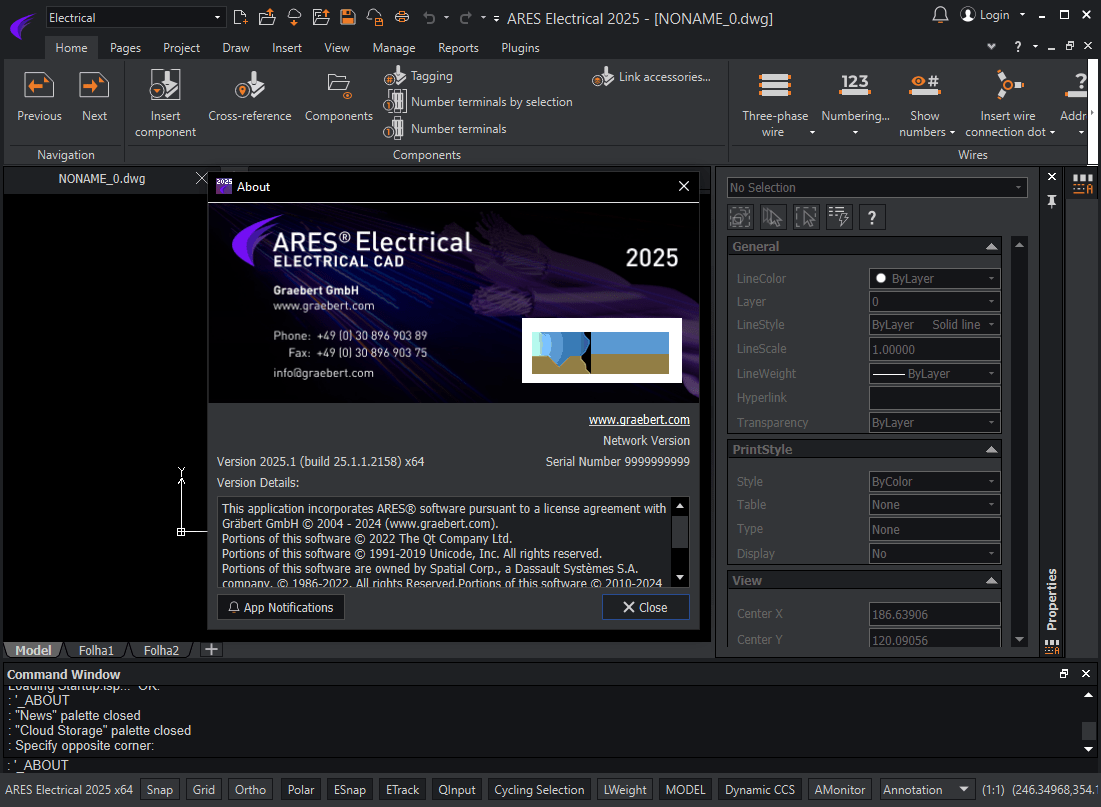Open the Components tool

[338, 97]
